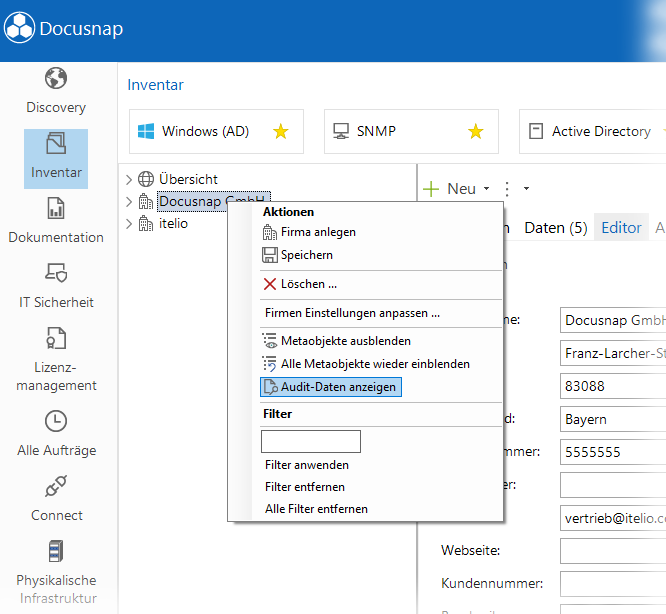Screen dimensions: 666x614
Task: Open the Active Directory inventory tile
Action: point(593,131)
